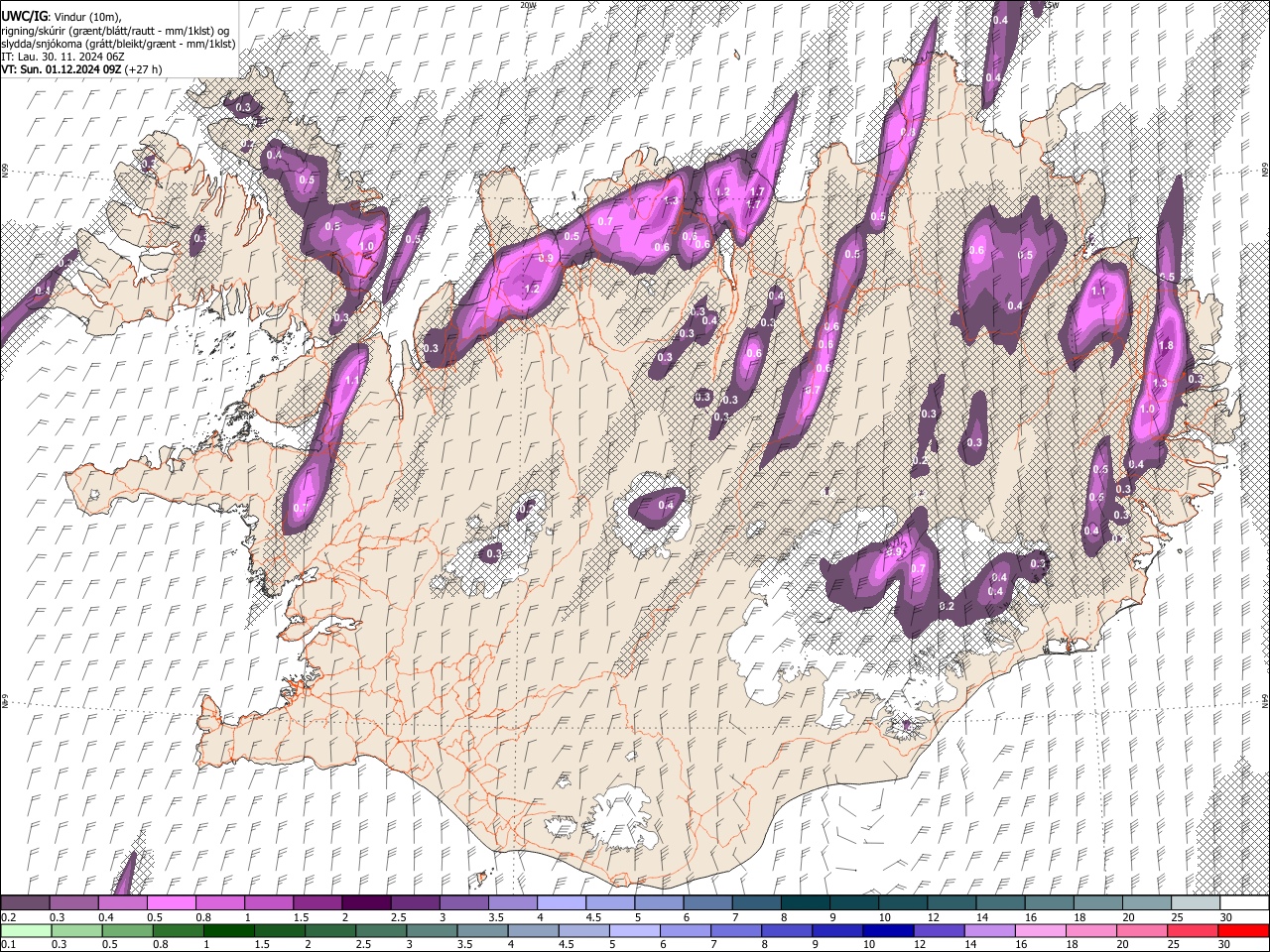
Task: Click the darkest green rain swatch at 1
Action: 229,930
